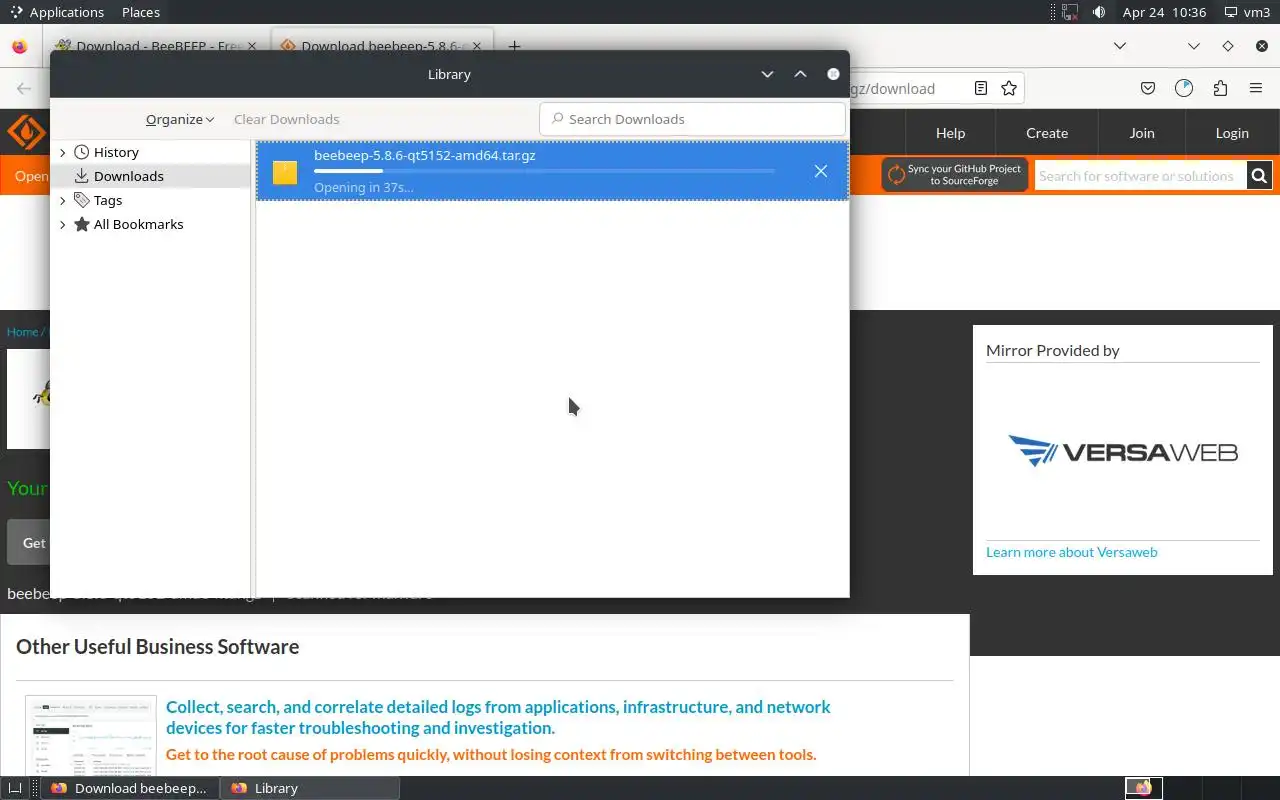
Task: Open Pocket save icon in Firefox toolbar
Action: pyautogui.click(x=1148, y=88)
